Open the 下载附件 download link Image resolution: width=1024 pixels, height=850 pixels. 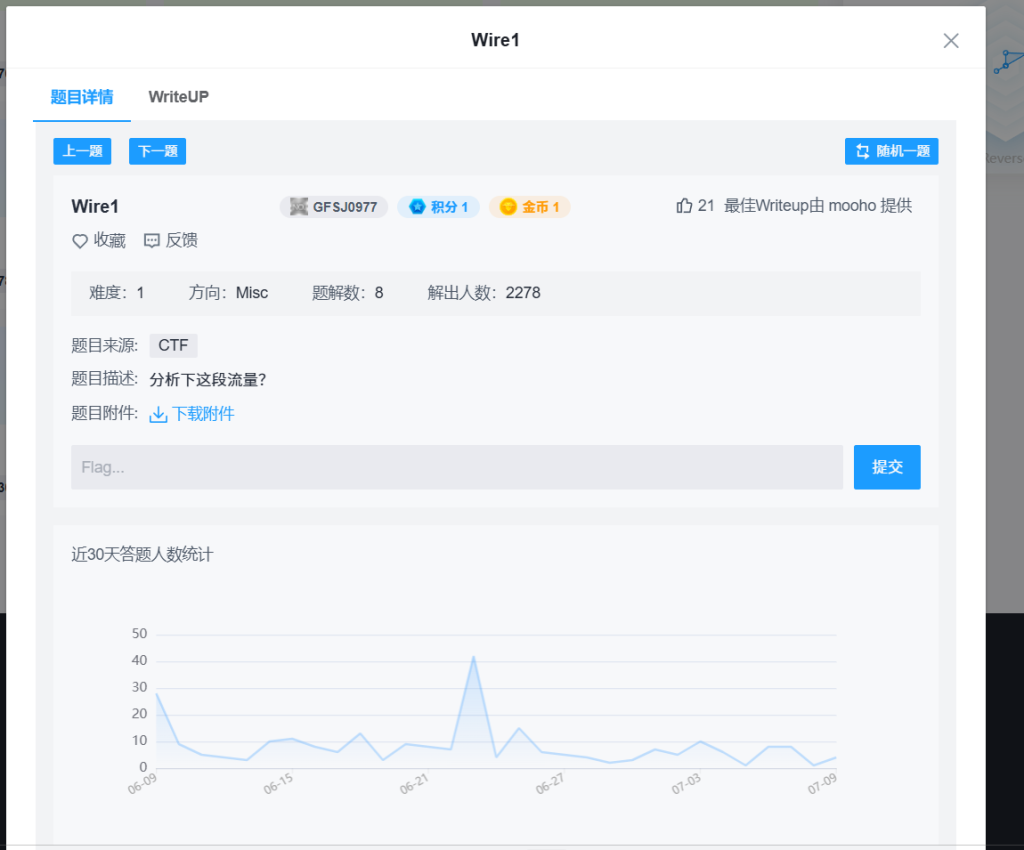[x=203, y=414]
